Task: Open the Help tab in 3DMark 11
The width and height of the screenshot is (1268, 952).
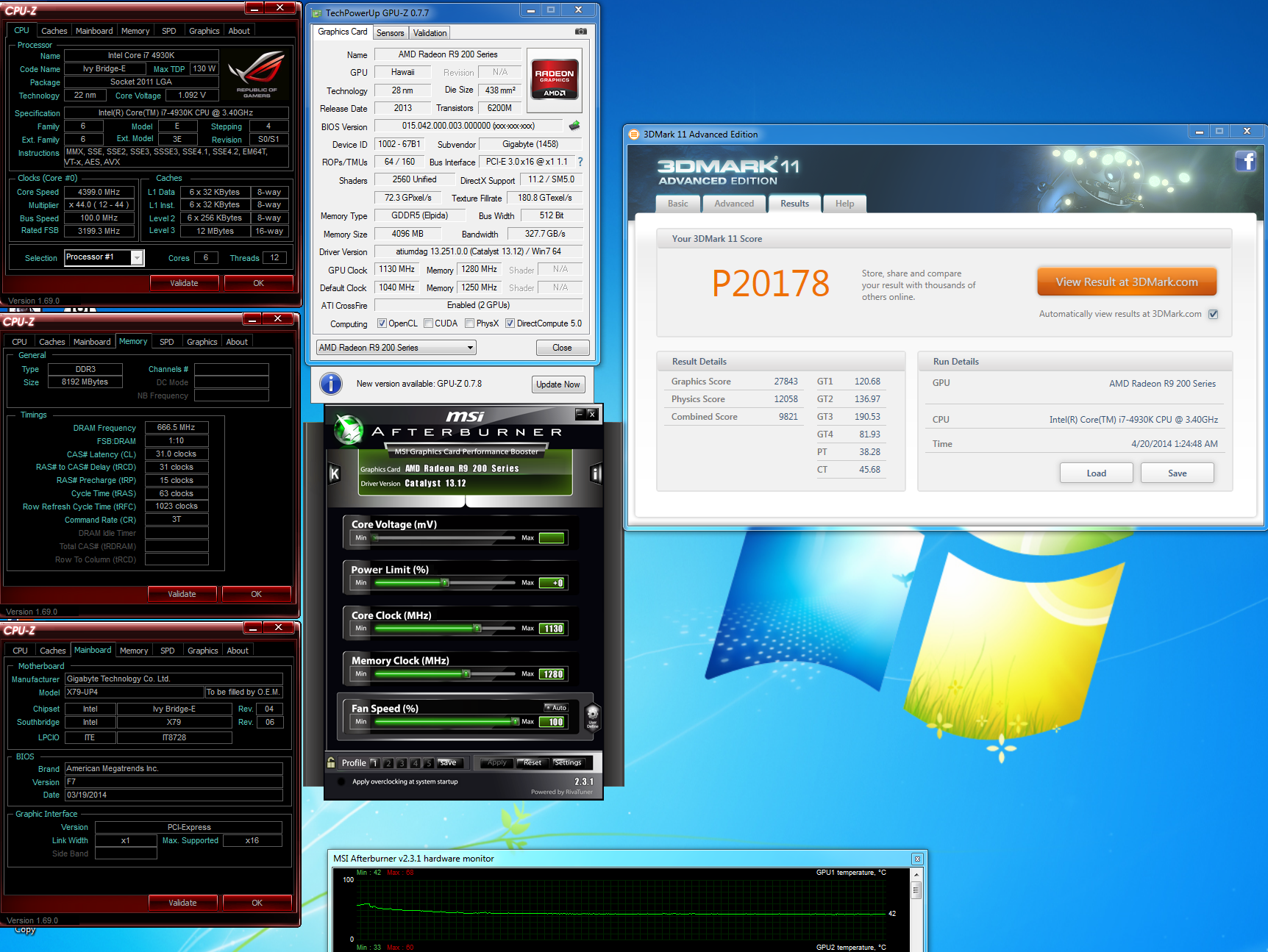Action: tap(845, 204)
